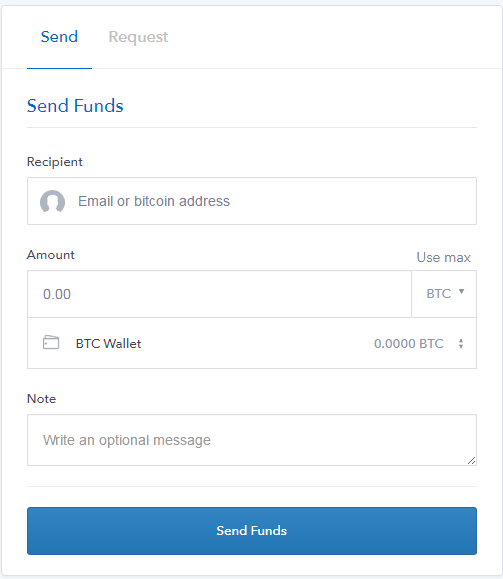The width and height of the screenshot is (503, 579).
Task: Click the BTC Wallet folder icon
Action: click(51, 342)
